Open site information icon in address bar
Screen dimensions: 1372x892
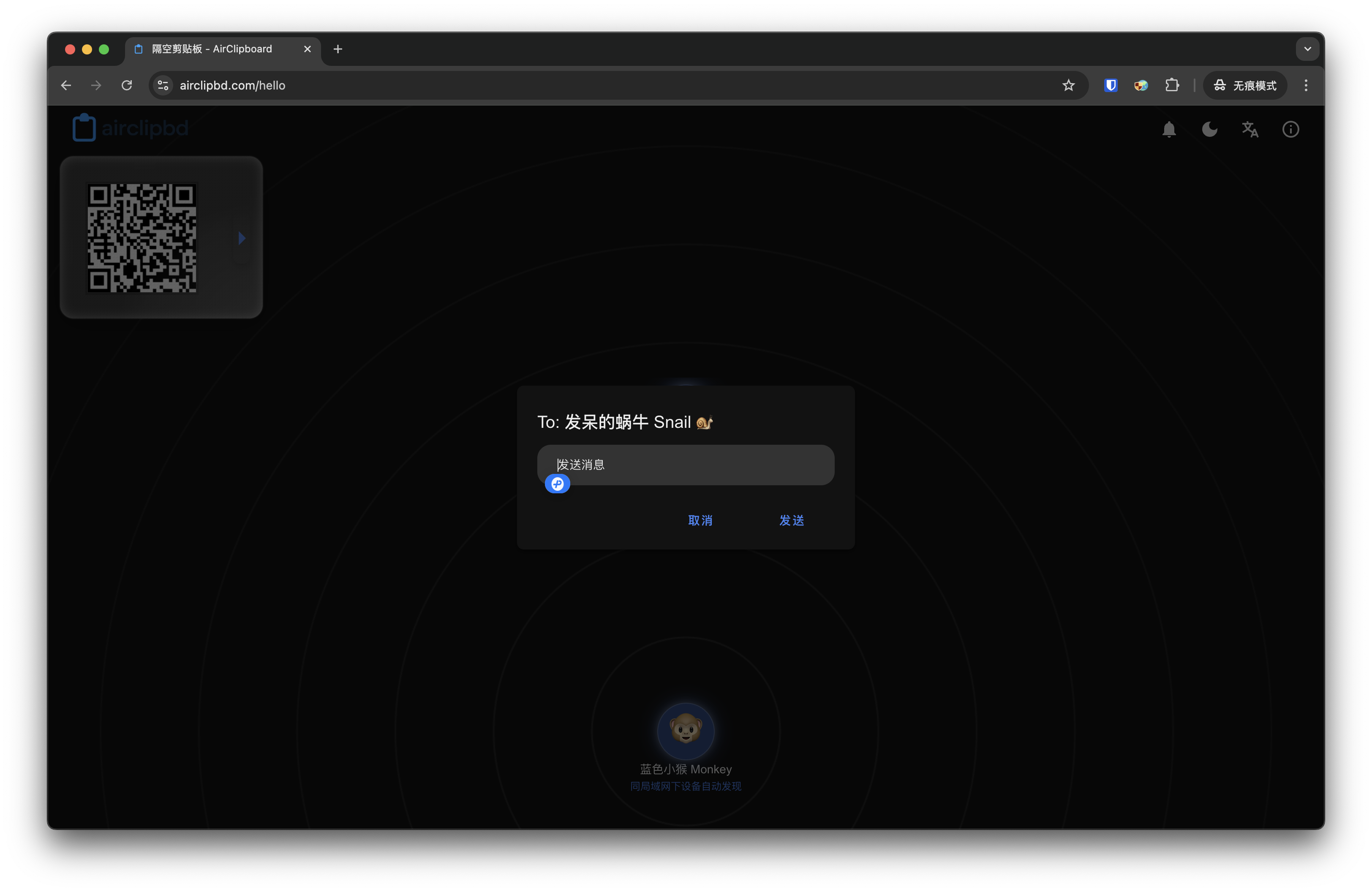(163, 85)
